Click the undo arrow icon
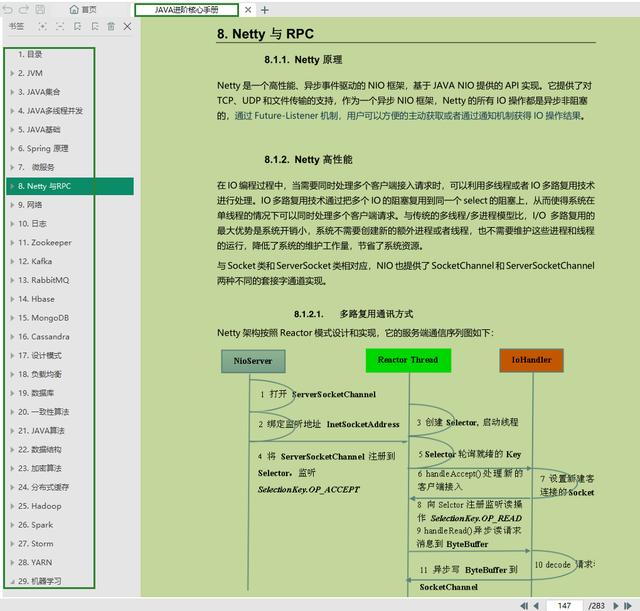 coord(8,9)
